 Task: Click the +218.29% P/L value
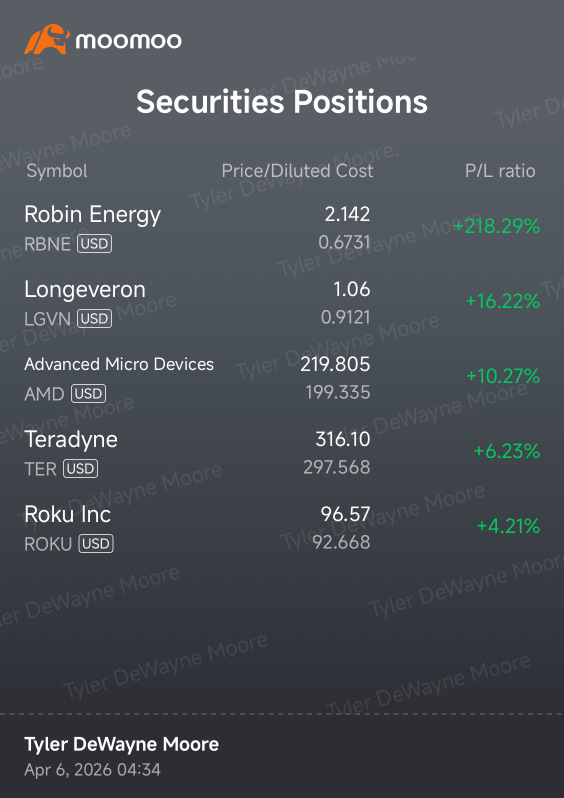[x=496, y=226]
